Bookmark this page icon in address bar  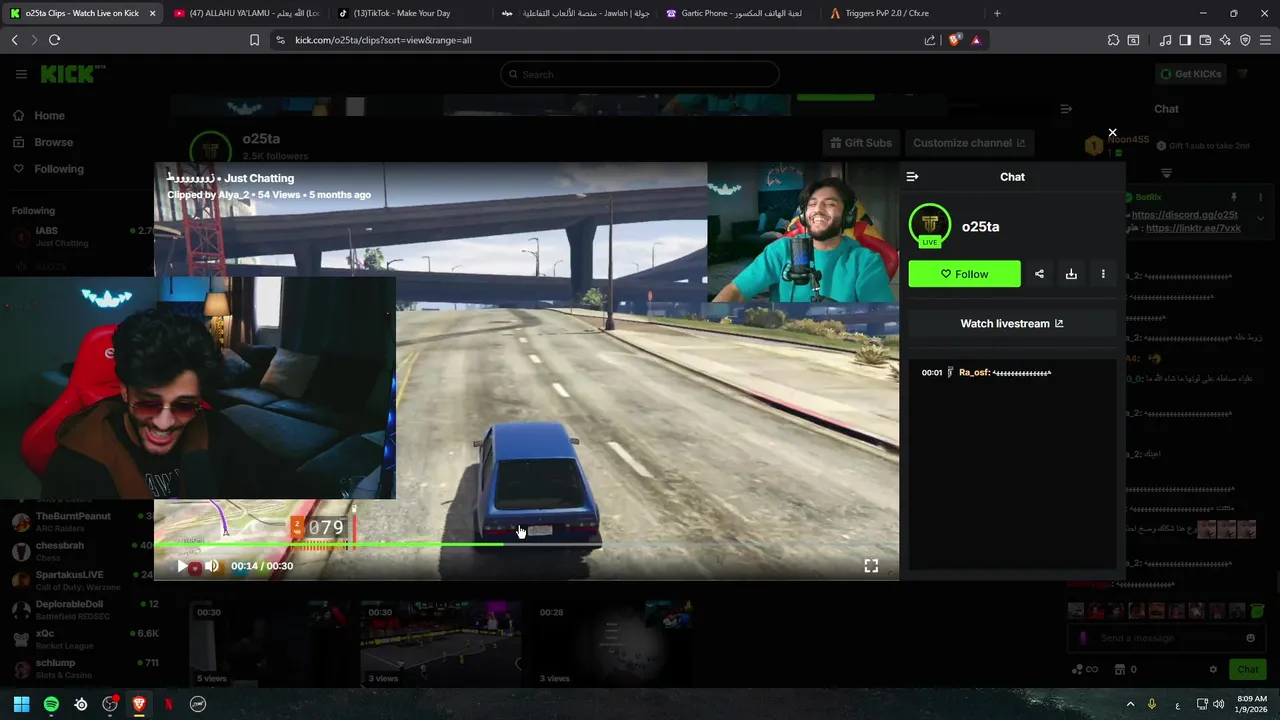pyautogui.click(x=254, y=40)
